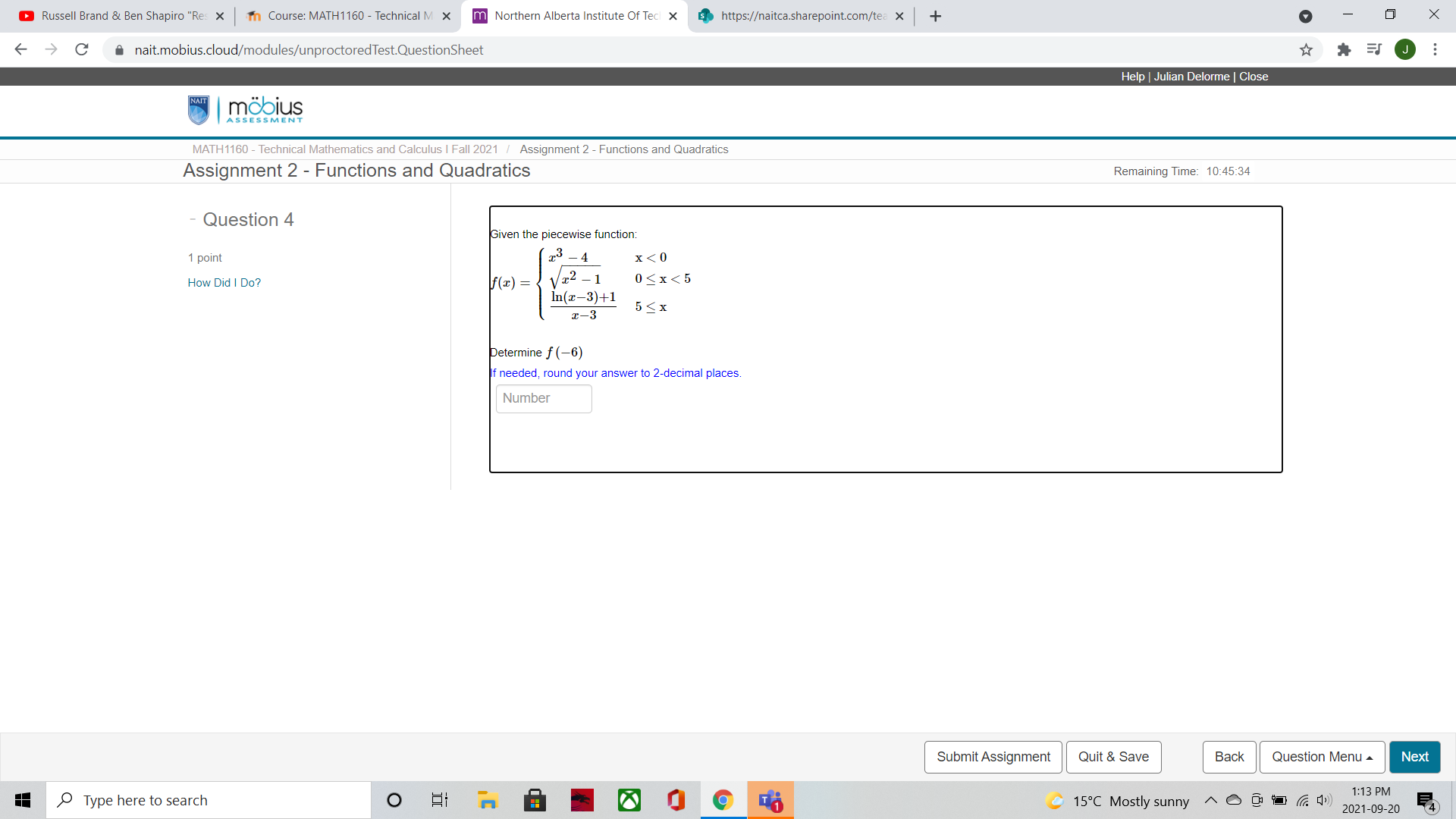The image size is (1456, 819).
Task: Open Microsoft Teams from the taskbar
Action: click(x=770, y=800)
